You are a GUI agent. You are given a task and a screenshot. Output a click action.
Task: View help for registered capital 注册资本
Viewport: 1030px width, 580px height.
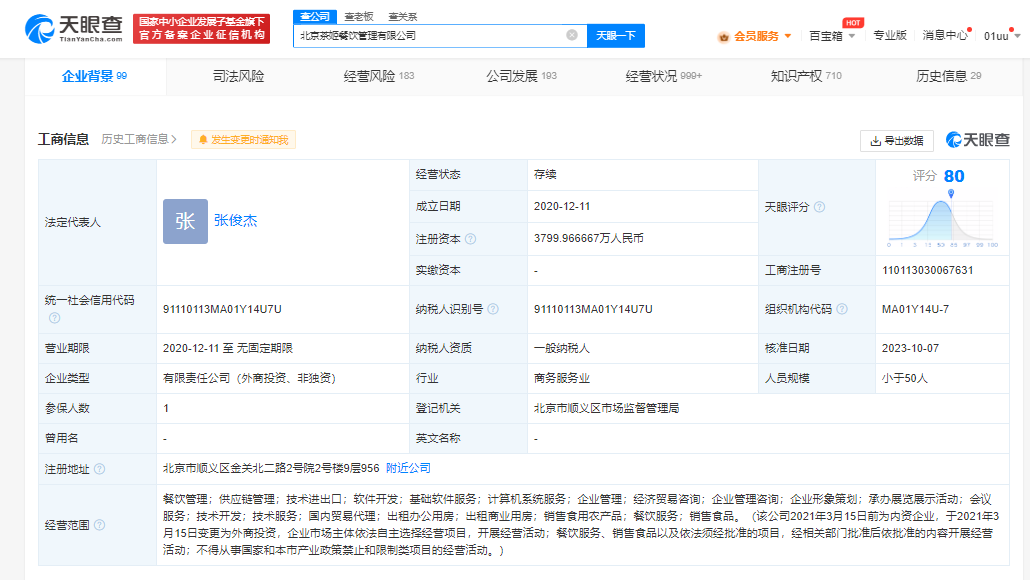coord(470,239)
